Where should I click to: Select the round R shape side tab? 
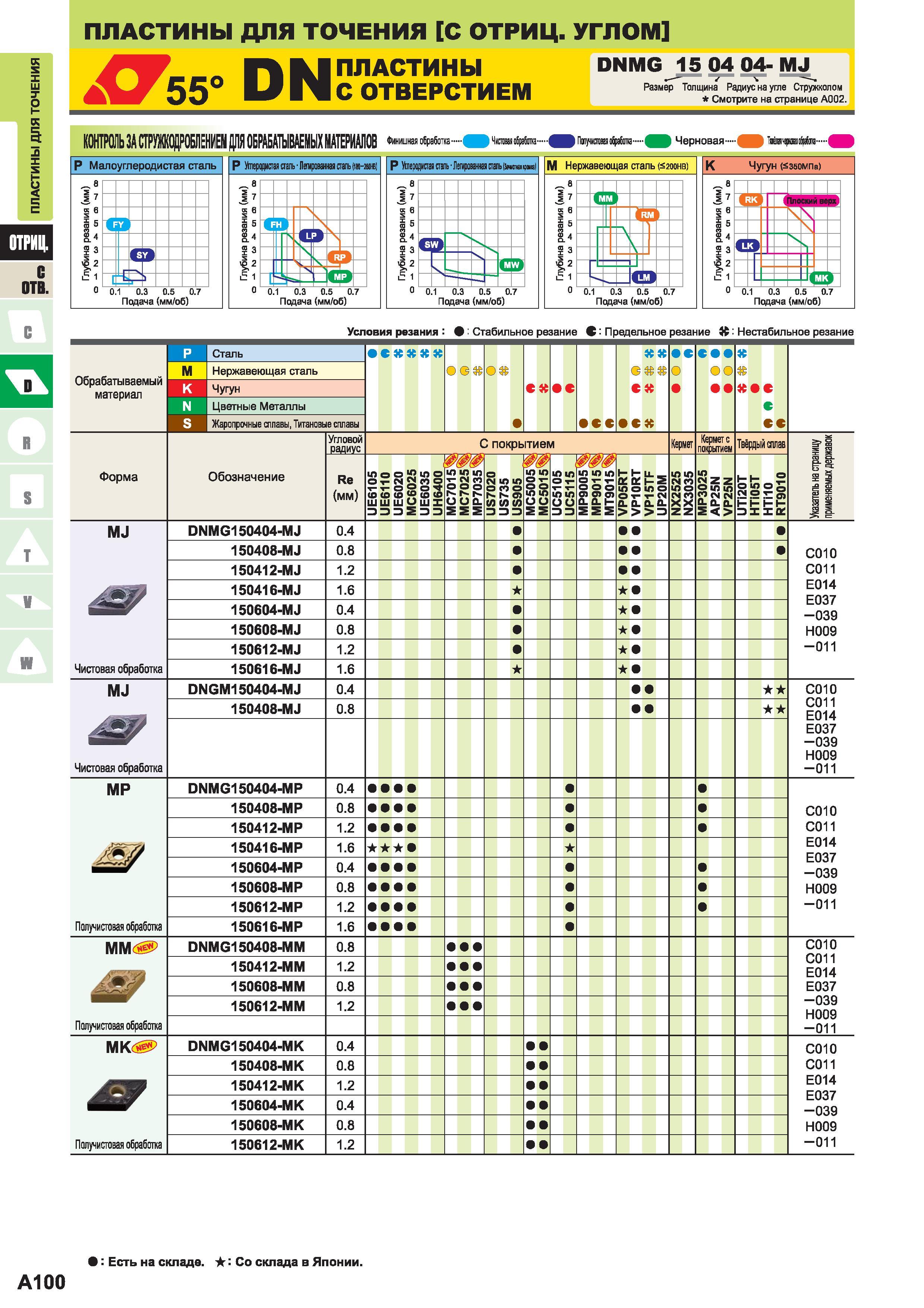pyautogui.click(x=27, y=436)
